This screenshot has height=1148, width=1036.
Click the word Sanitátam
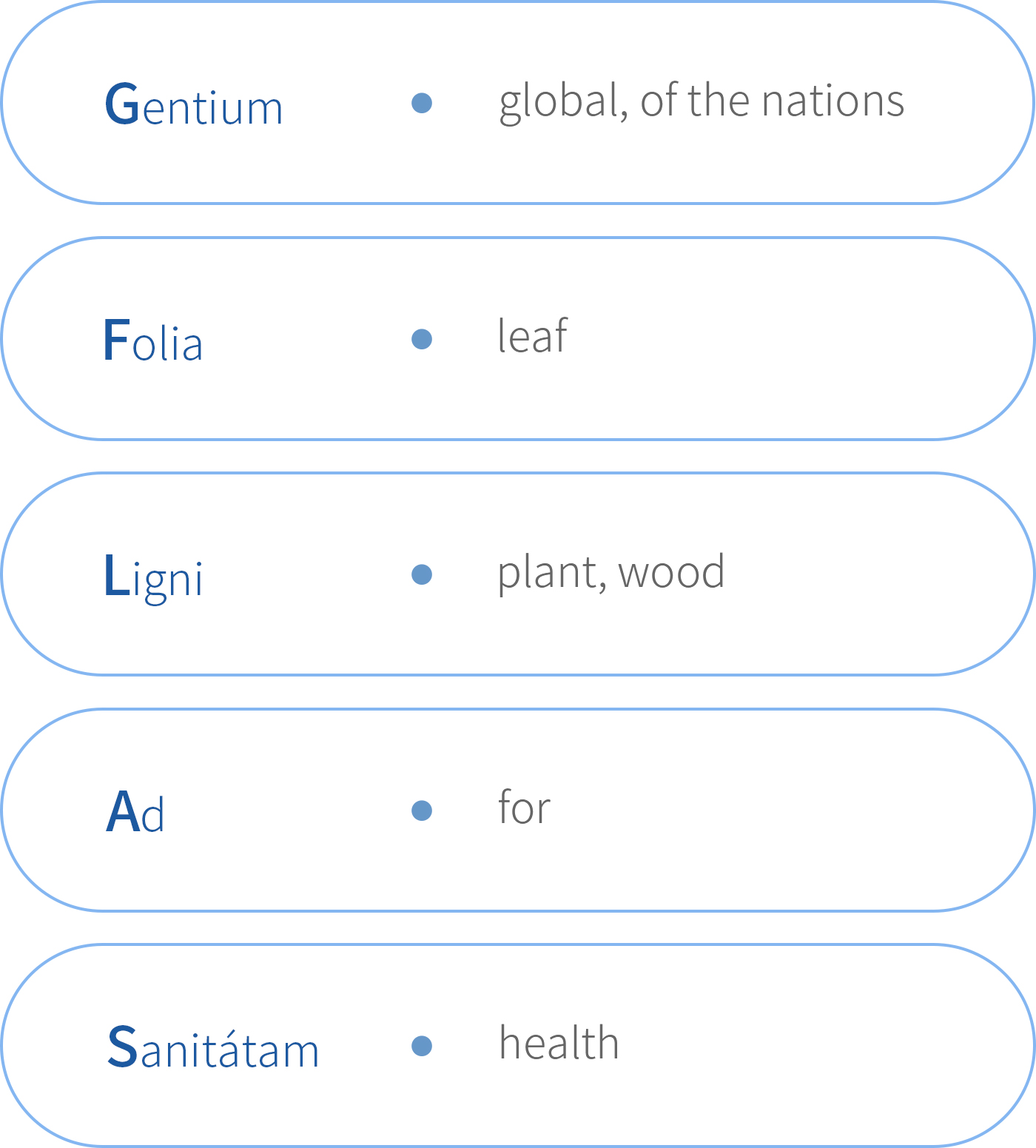213,1047
